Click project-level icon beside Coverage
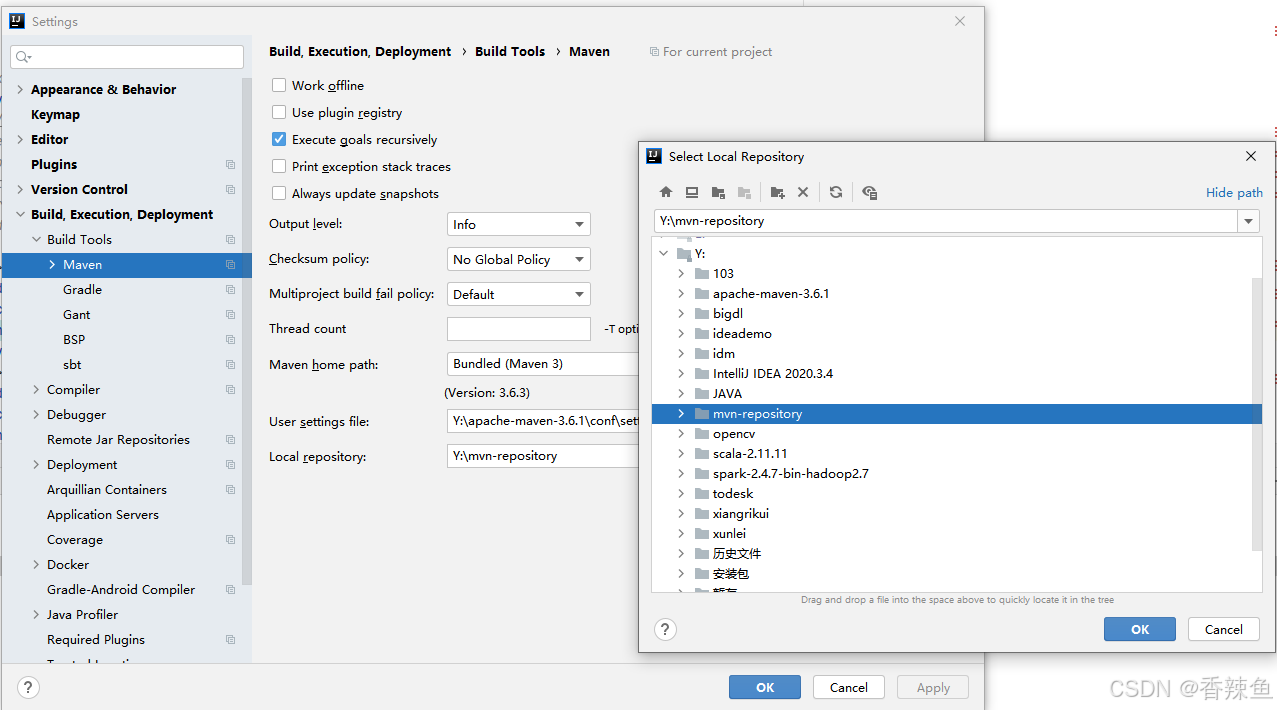 click(x=230, y=539)
